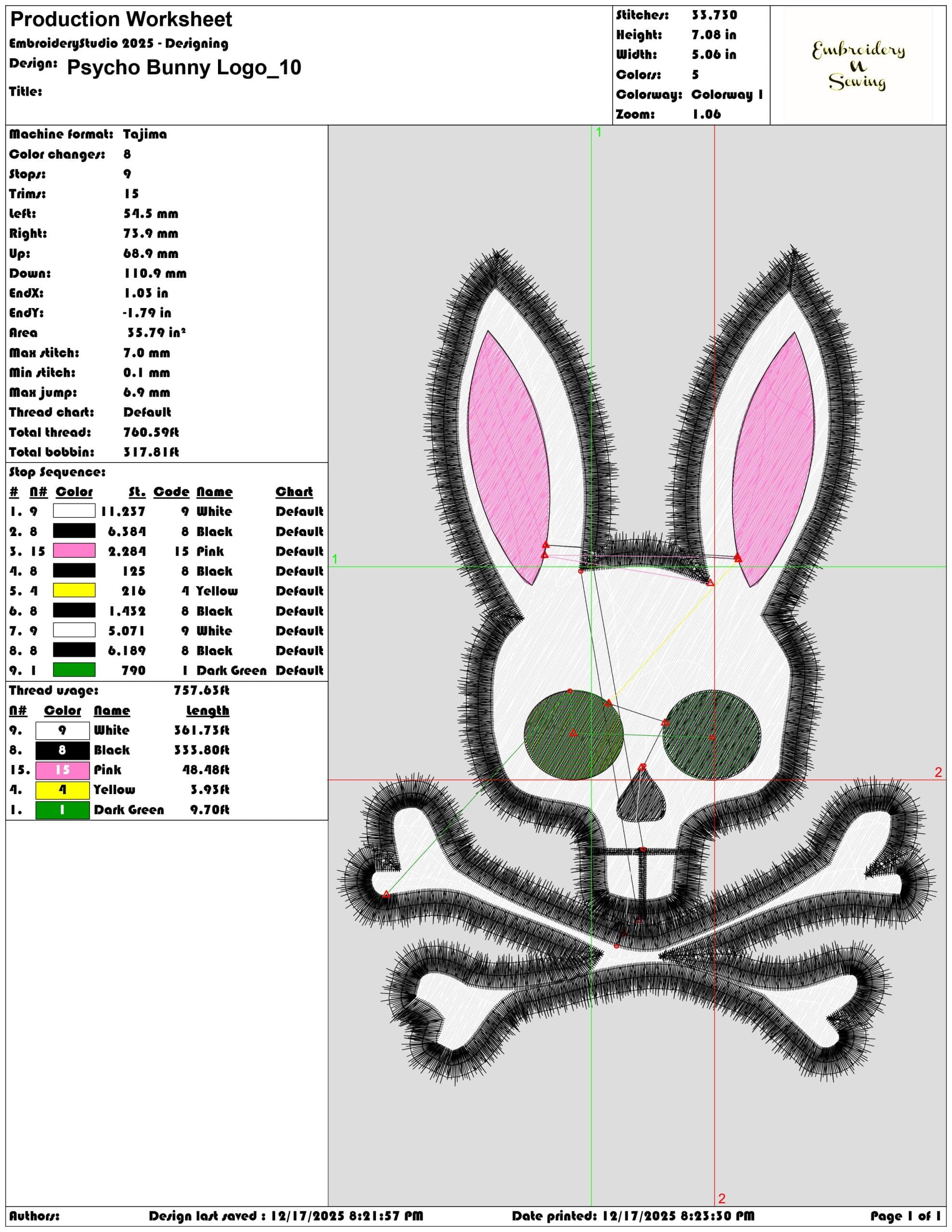Image resolution: width=952 pixels, height=1232 pixels.
Task: Click the stitch count '11,237' in row 1
Action: click(123, 511)
